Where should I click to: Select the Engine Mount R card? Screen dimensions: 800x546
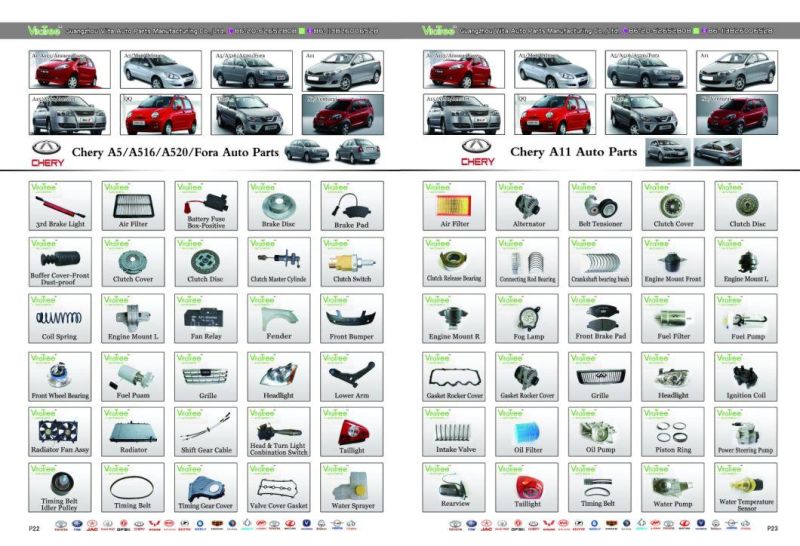pos(454,318)
